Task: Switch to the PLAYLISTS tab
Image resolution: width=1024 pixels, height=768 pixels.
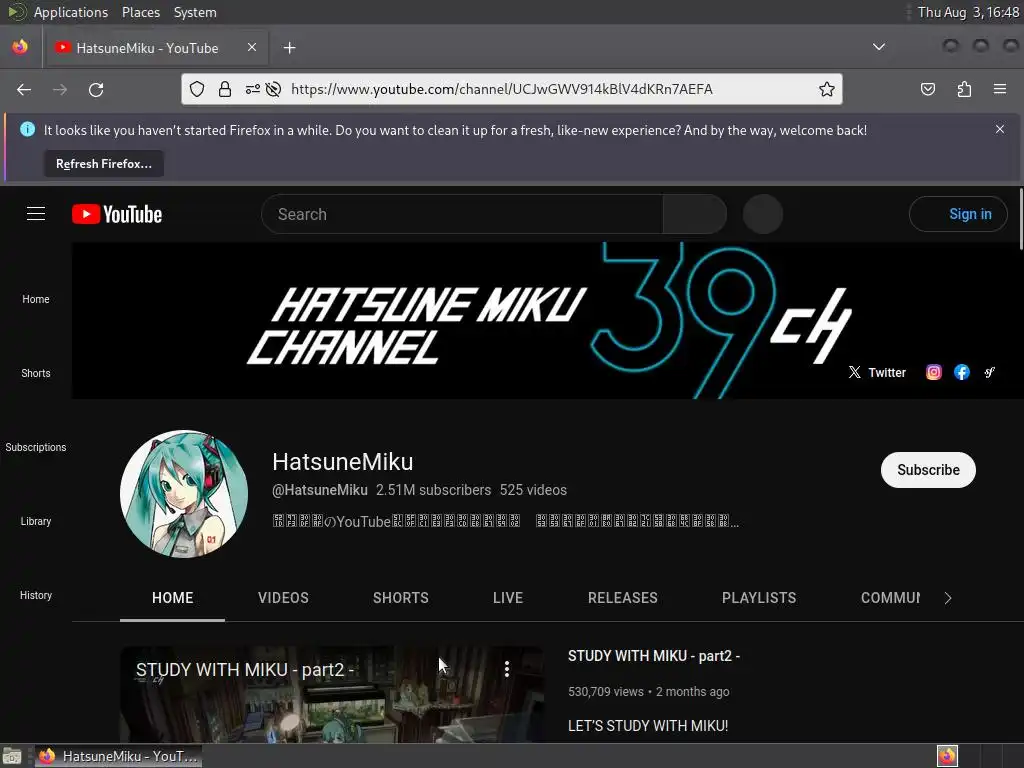Action: 759,598
